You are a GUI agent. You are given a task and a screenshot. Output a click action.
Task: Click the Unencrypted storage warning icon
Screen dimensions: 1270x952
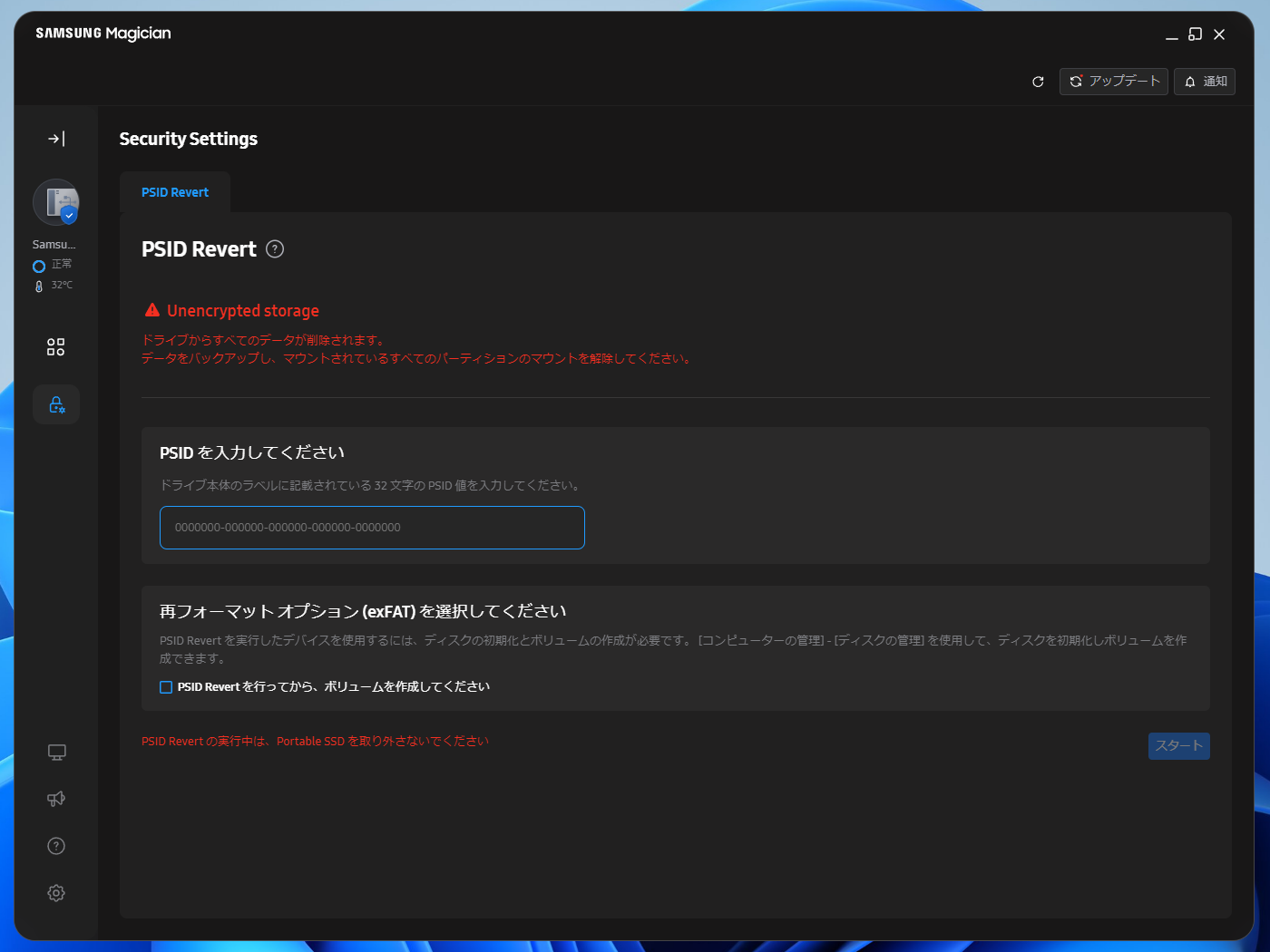(x=152, y=310)
